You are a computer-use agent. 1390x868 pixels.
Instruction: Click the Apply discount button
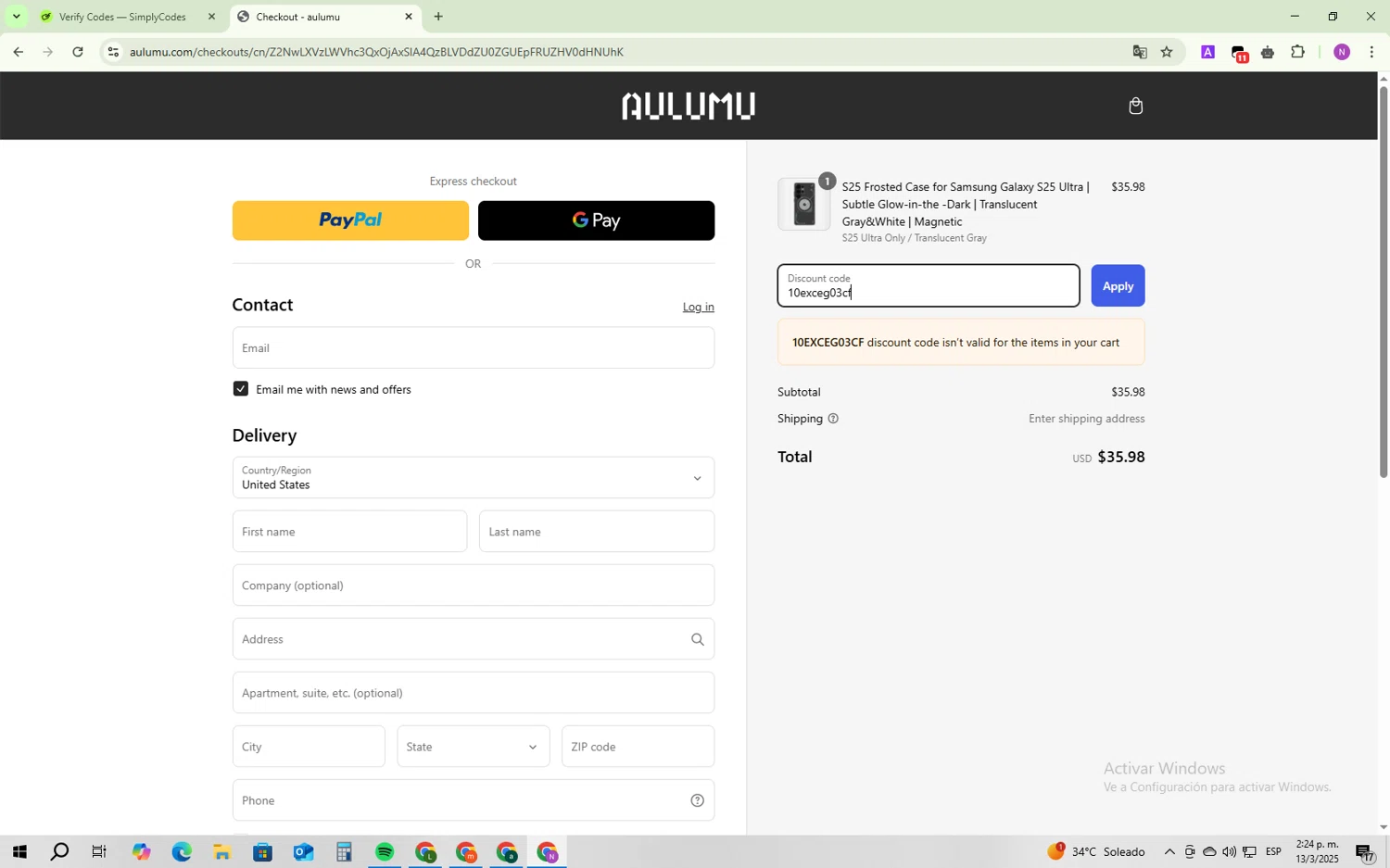pyautogui.click(x=1118, y=286)
